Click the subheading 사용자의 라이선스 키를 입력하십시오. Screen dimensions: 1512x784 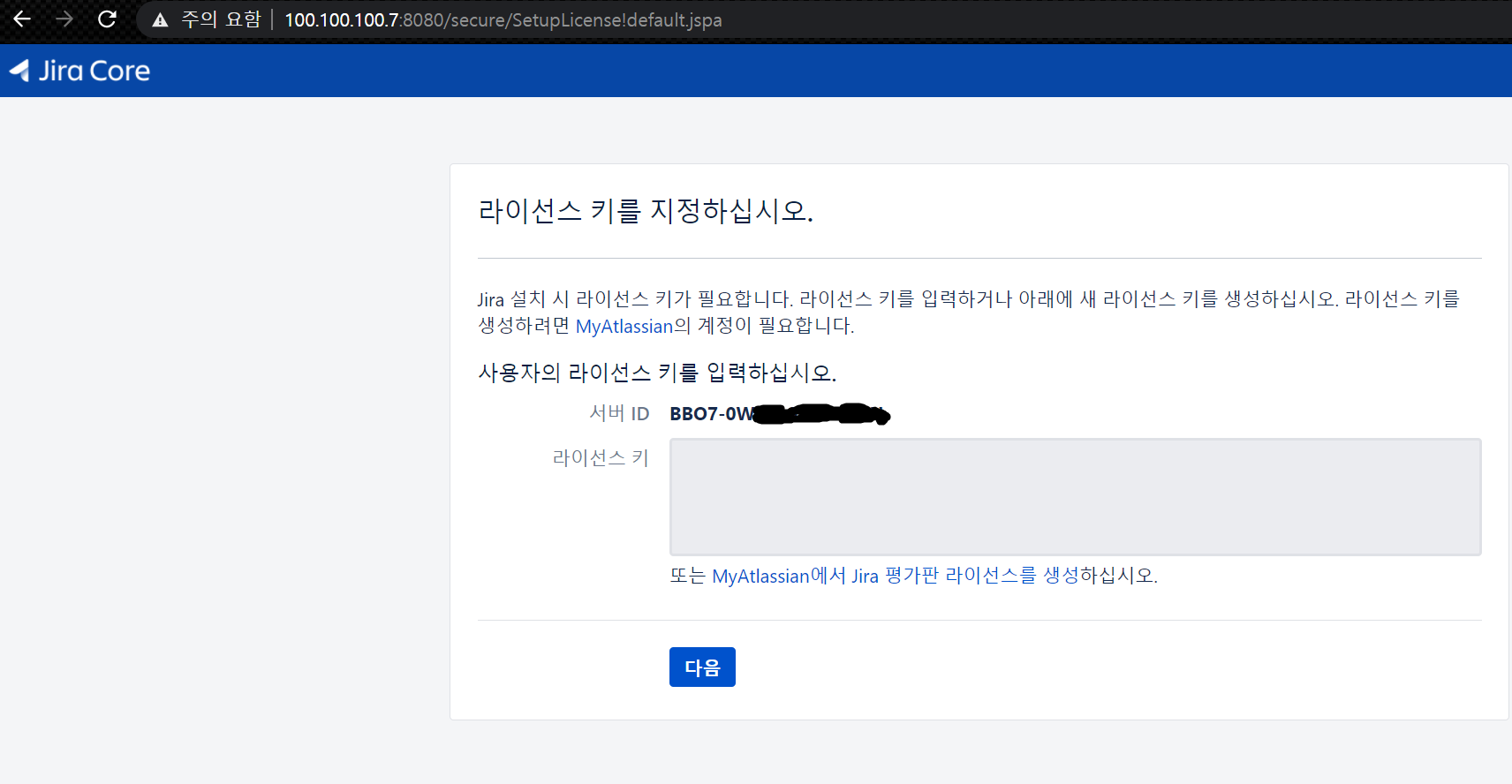[657, 373]
